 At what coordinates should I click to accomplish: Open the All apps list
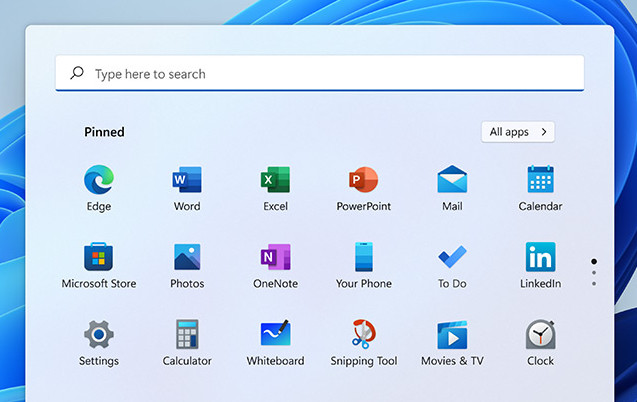click(518, 132)
